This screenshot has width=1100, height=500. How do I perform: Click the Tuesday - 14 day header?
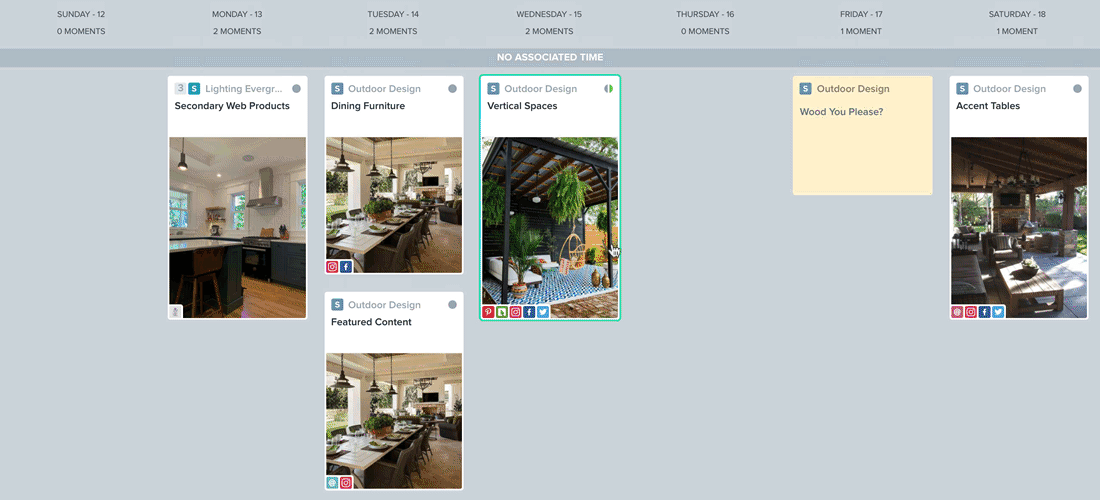pyautogui.click(x=394, y=14)
